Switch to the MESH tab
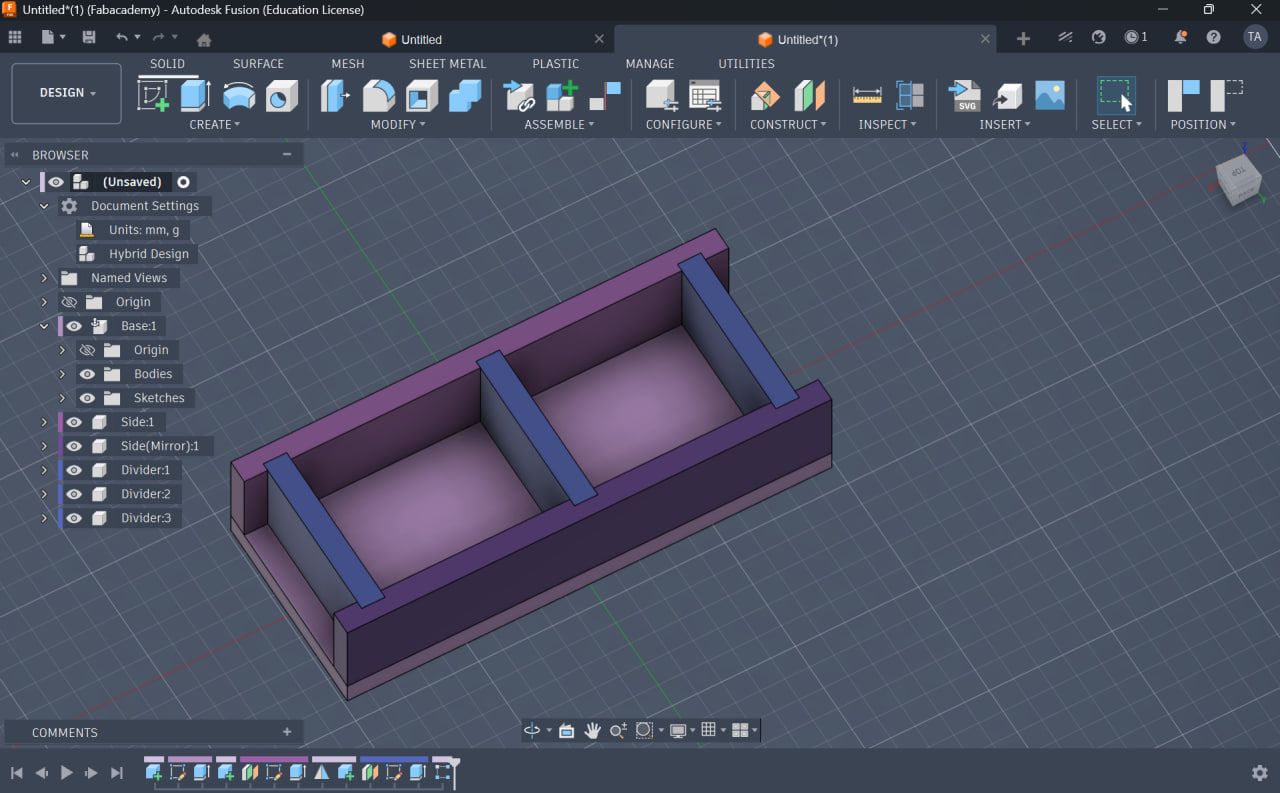The image size is (1280, 793). pyautogui.click(x=348, y=63)
